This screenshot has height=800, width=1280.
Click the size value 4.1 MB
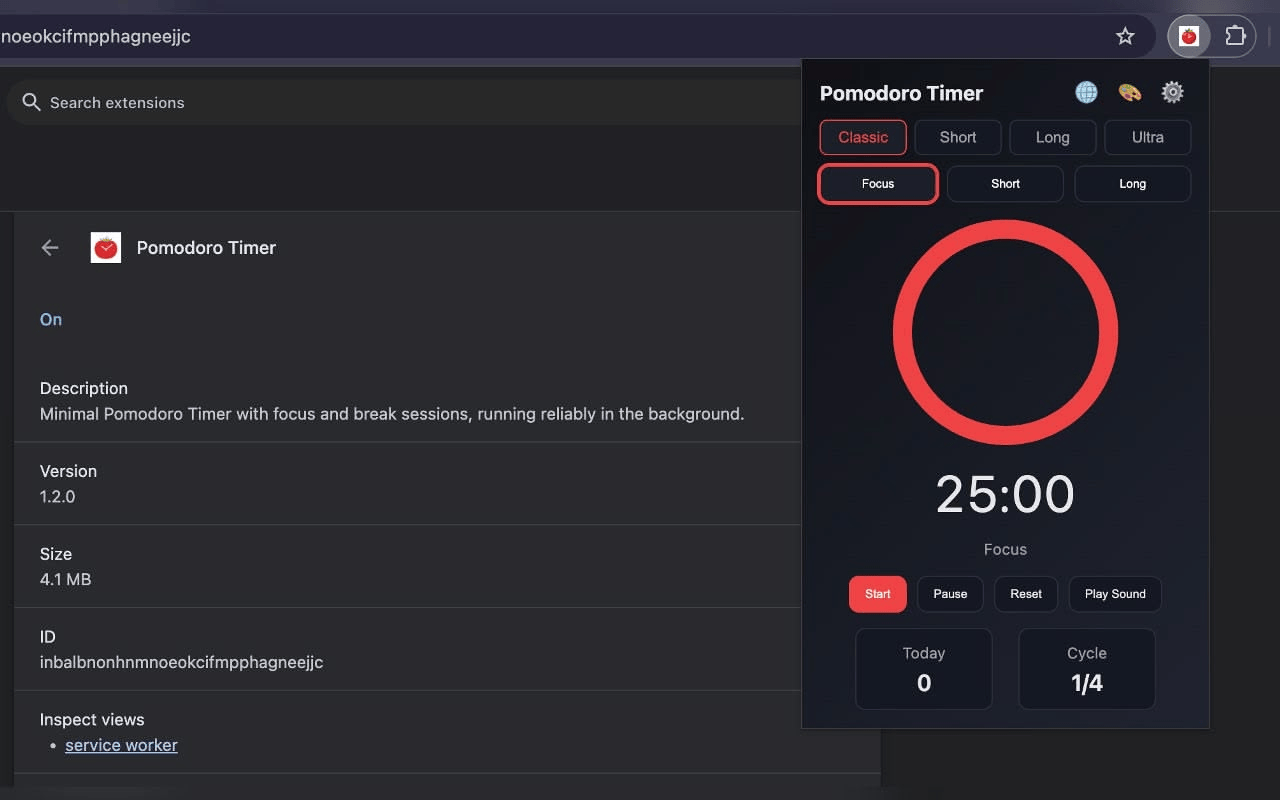coord(65,579)
